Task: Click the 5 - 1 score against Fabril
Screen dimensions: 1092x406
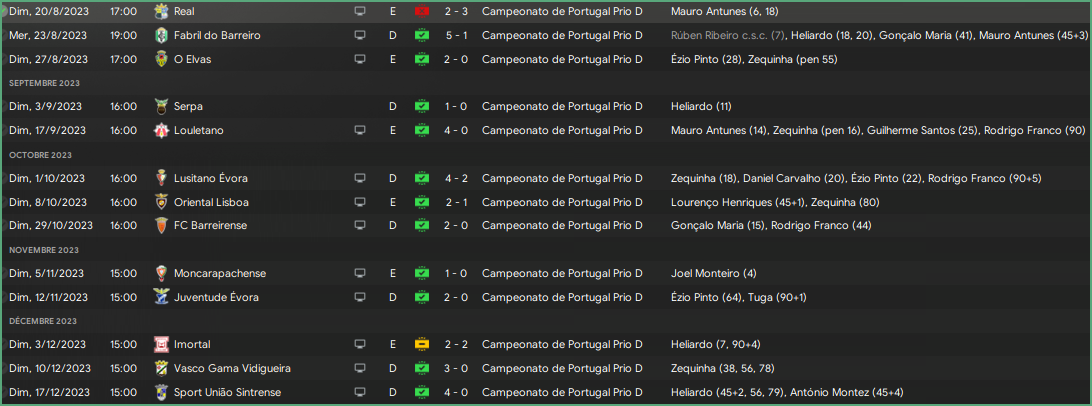Action: click(456, 35)
